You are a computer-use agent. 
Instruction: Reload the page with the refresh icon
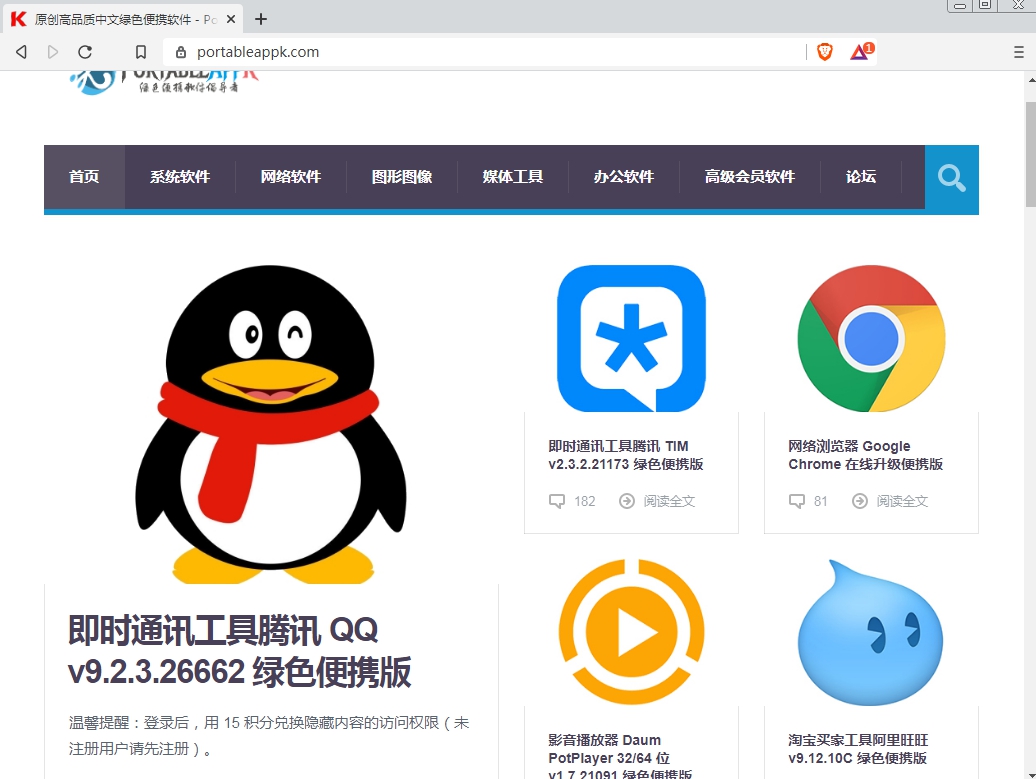coord(85,52)
